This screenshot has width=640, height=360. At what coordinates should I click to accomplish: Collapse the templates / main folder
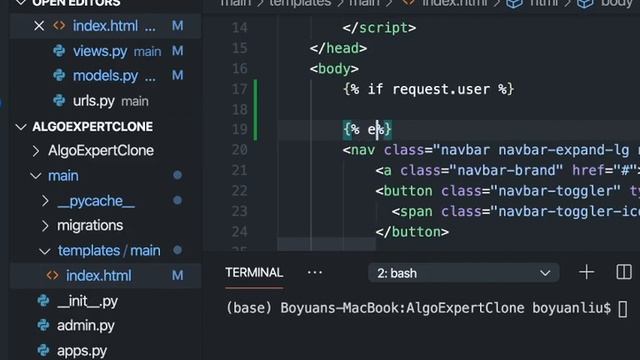[x=44, y=251]
